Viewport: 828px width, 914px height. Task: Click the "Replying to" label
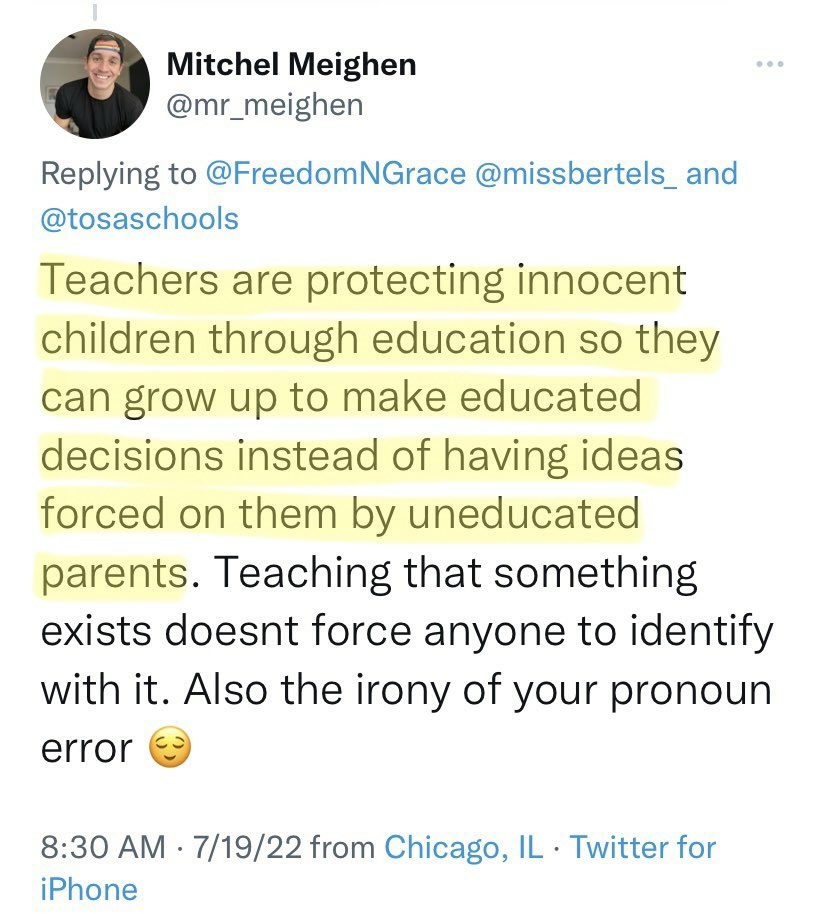coord(119,174)
